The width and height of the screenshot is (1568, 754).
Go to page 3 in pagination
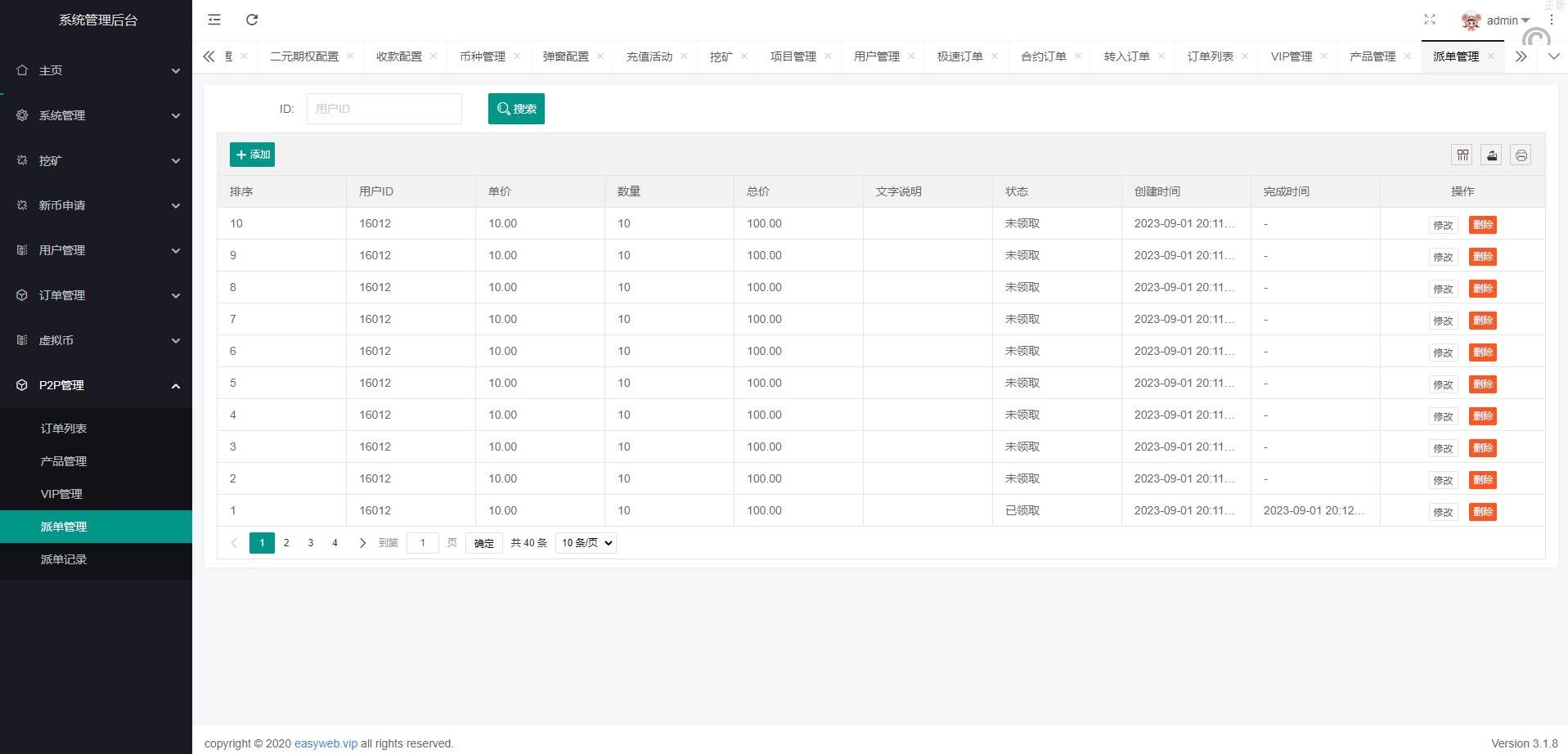[311, 543]
